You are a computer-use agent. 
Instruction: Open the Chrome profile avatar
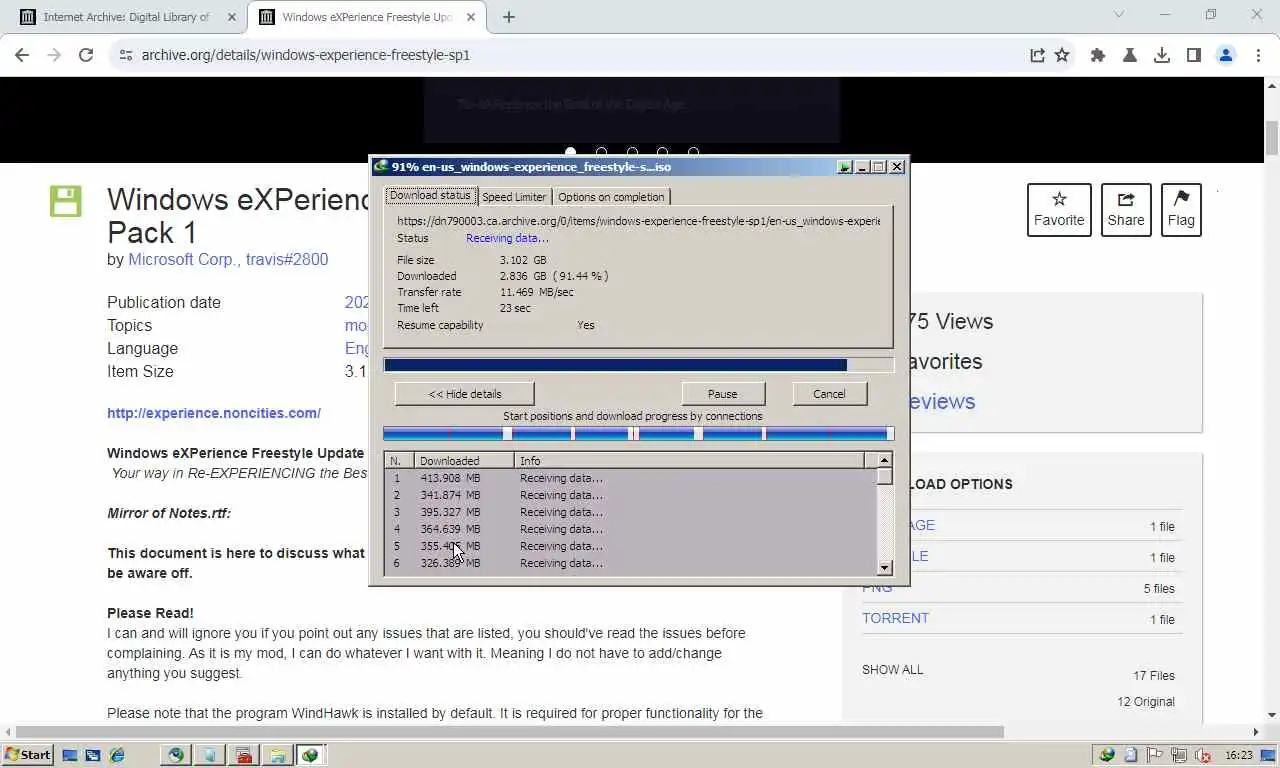1226,55
